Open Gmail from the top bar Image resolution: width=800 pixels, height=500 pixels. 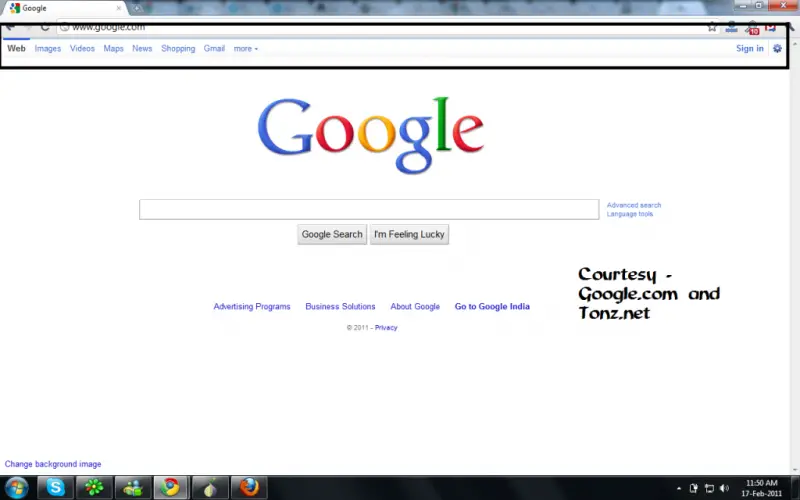coord(214,48)
